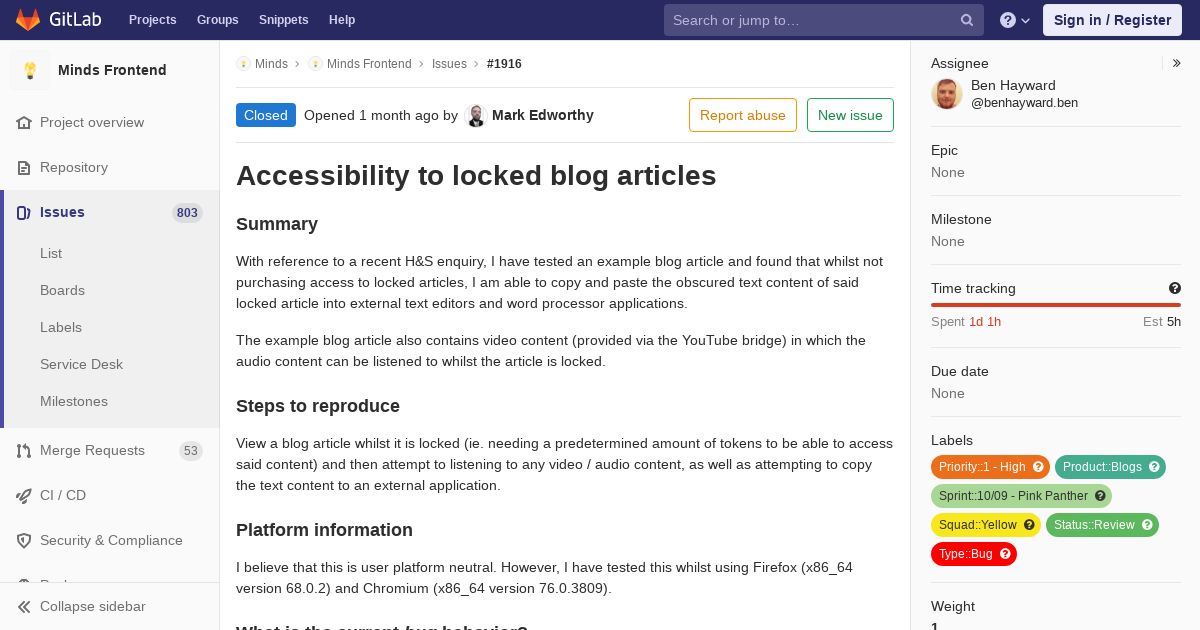Image resolution: width=1200 pixels, height=630 pixels.
Task: Click the Issues count badge 803
Action: [187, 213]
